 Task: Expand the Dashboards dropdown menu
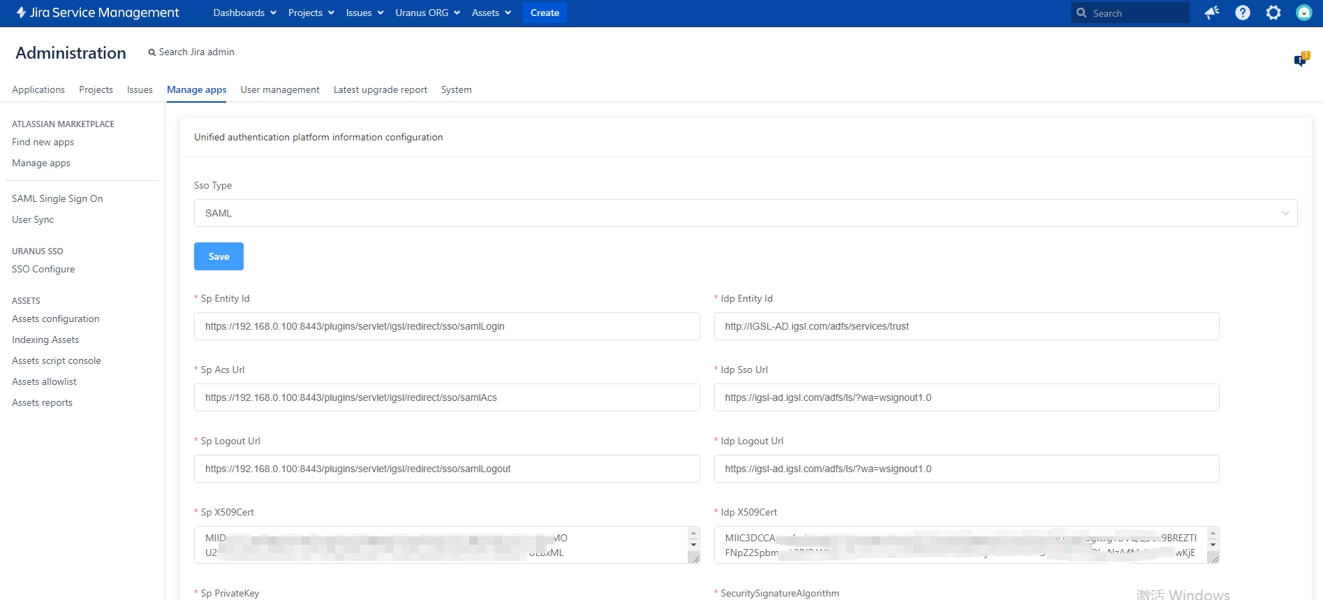click(x=245, y=13)
